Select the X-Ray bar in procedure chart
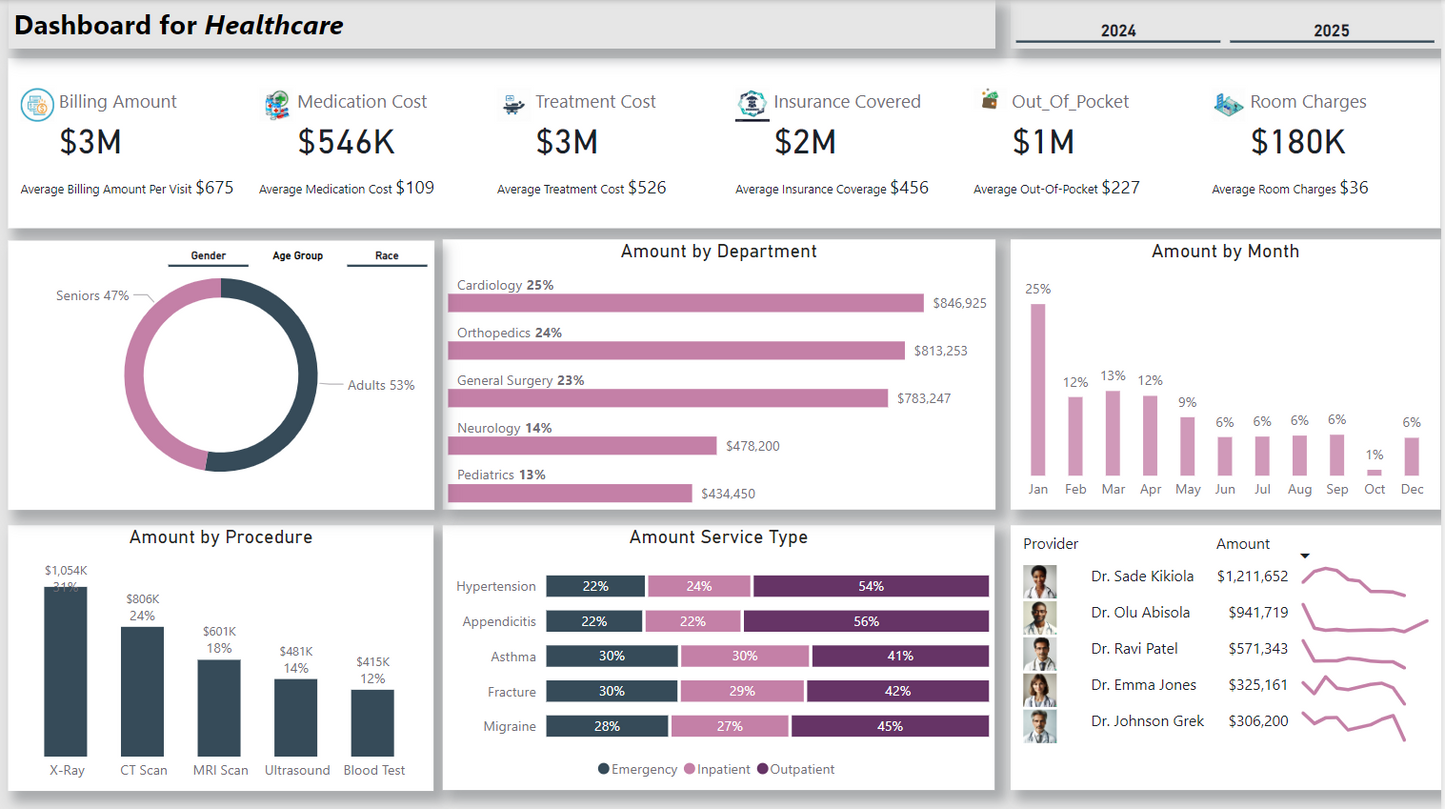Viewport: 1445px width, 809px height. coord(66,671)
